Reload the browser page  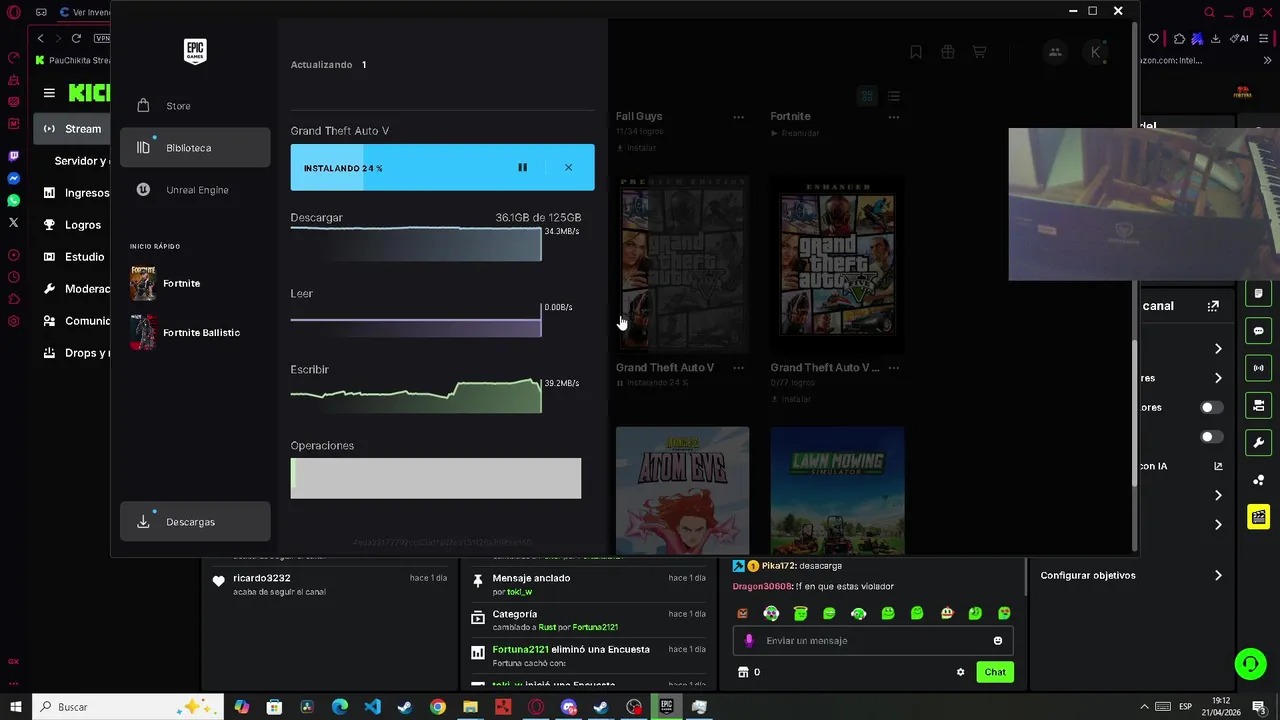pyautogui.click(x=76, y=38)
